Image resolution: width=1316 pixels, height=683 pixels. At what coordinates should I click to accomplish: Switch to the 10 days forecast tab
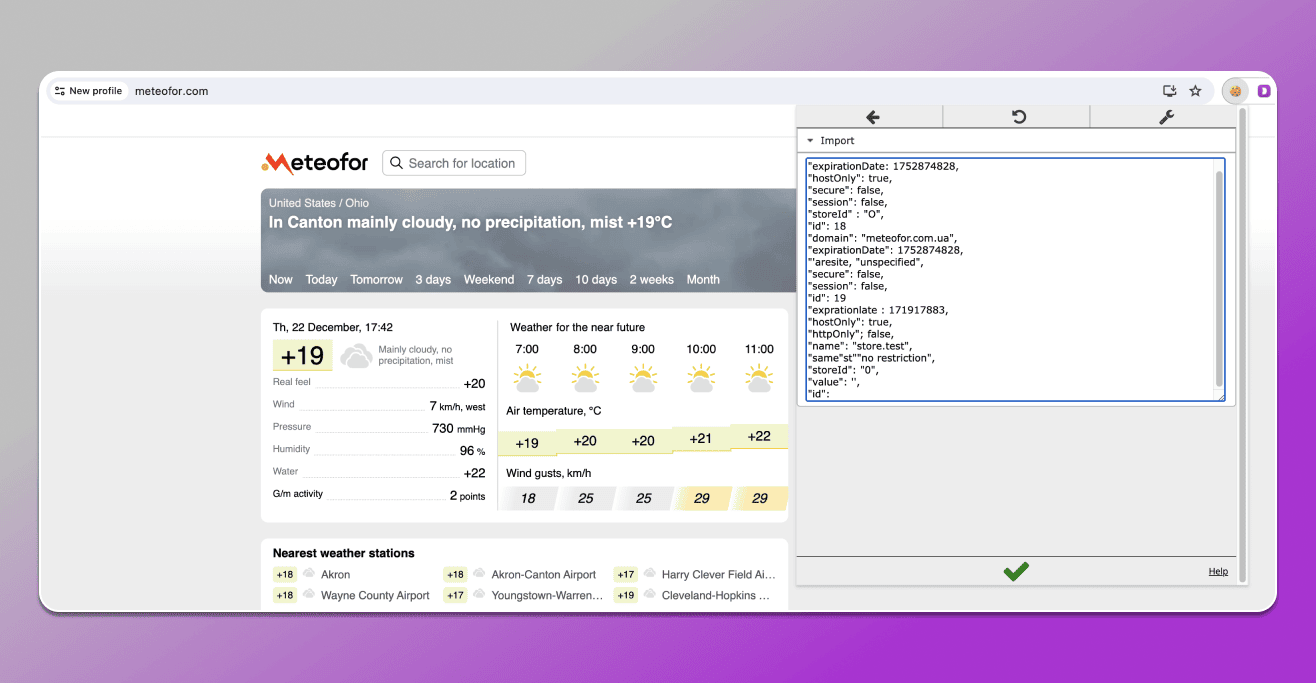coord(596,280)
